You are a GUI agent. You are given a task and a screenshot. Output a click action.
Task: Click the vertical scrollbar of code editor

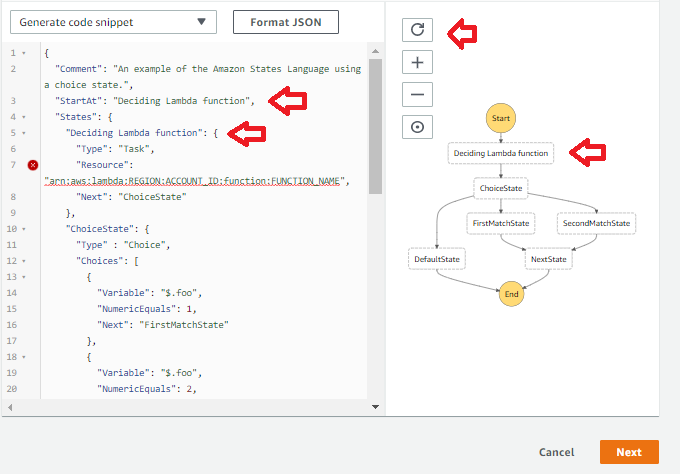point(376,120)
